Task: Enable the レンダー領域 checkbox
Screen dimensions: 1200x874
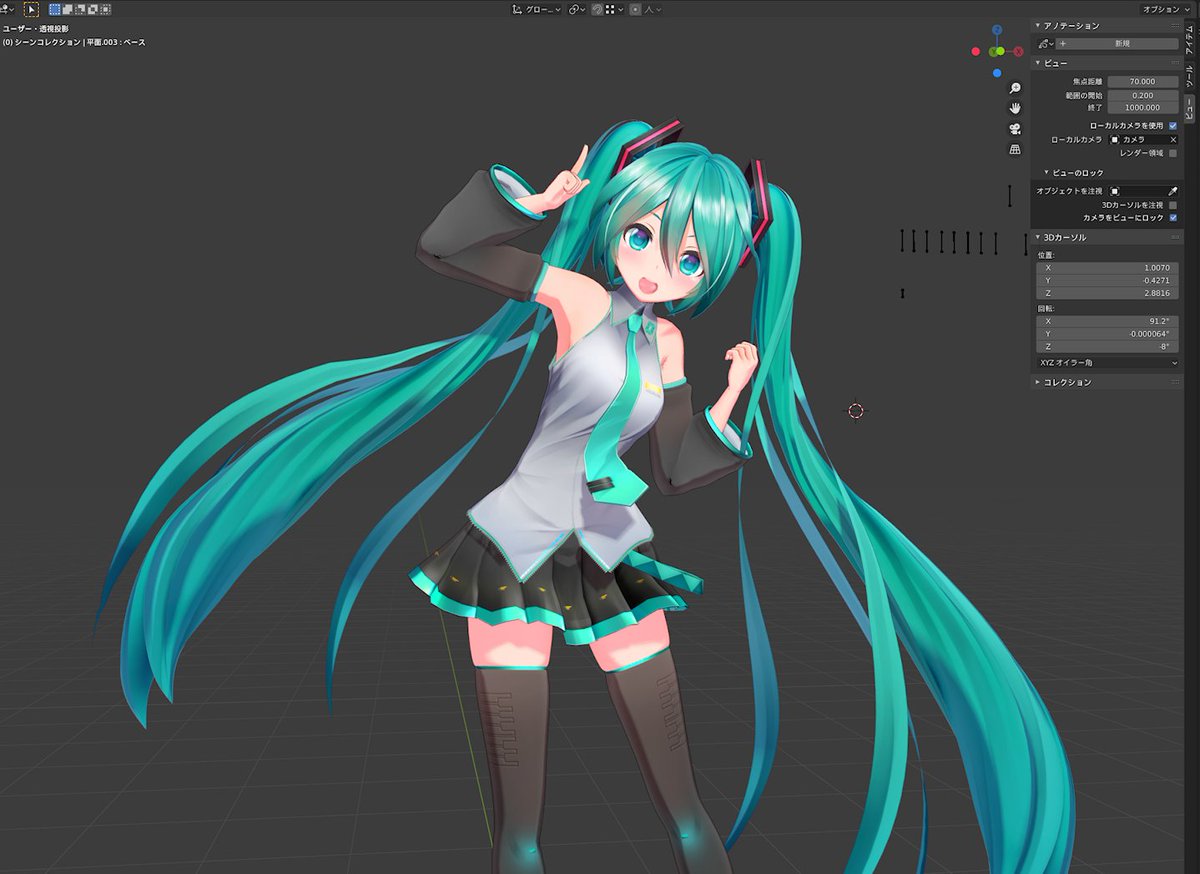Action: pos(1172,153)
